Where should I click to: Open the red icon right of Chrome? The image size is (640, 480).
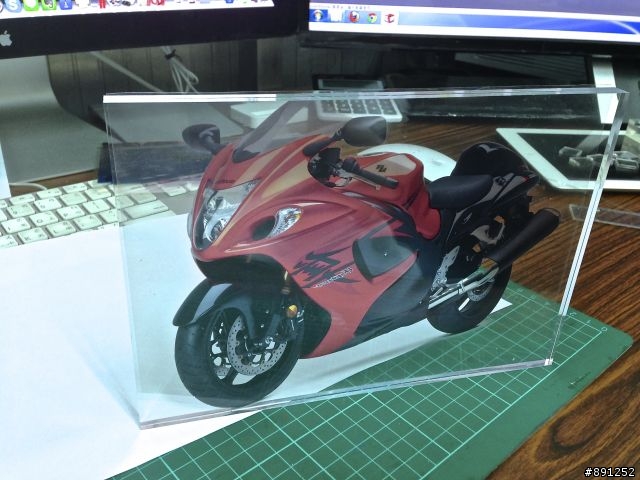(x=389, y=18)
